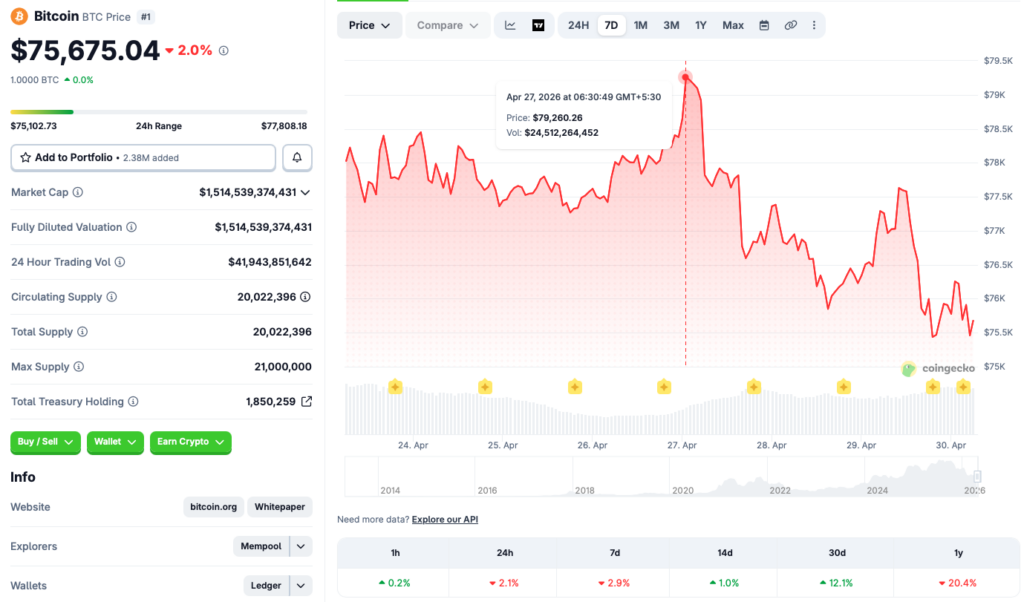This screenshot has width=1024, height=602.
Task: Click the historical range navigator handle near 2026
Action: pos(977,477)
